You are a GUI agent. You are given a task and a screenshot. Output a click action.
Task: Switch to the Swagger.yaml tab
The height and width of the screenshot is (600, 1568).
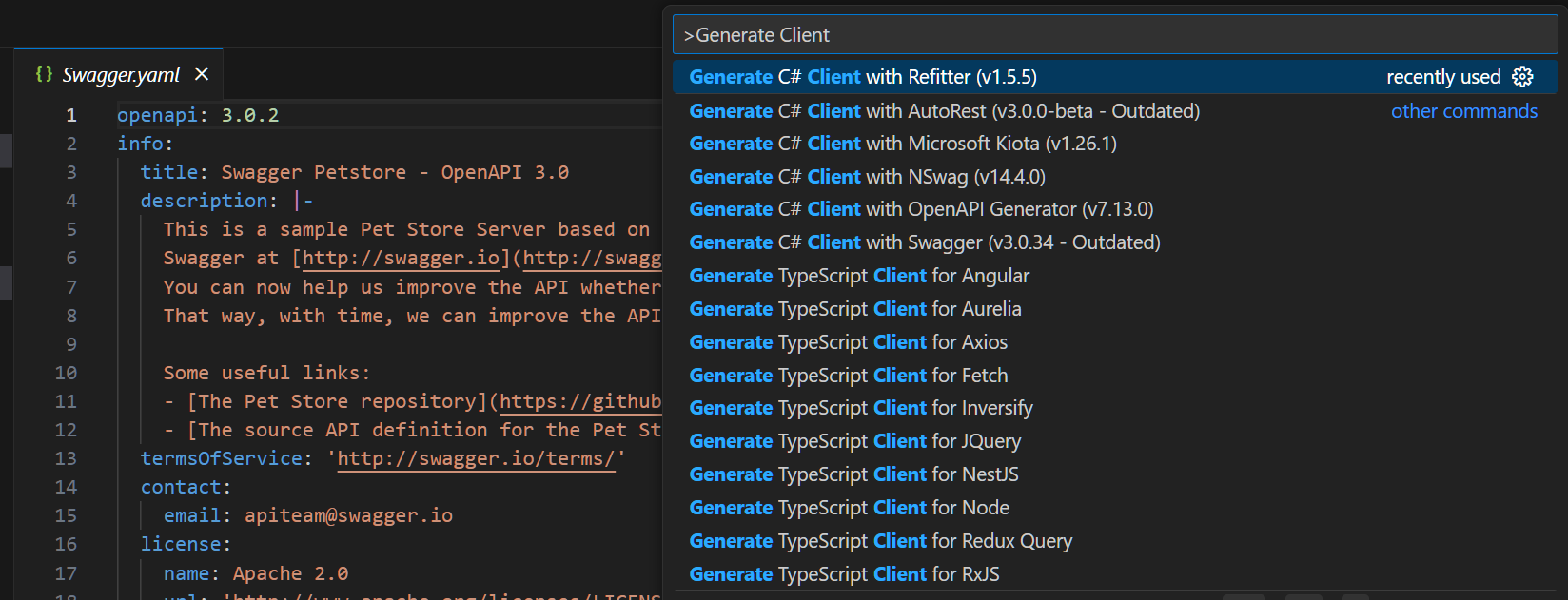[120, 74]
